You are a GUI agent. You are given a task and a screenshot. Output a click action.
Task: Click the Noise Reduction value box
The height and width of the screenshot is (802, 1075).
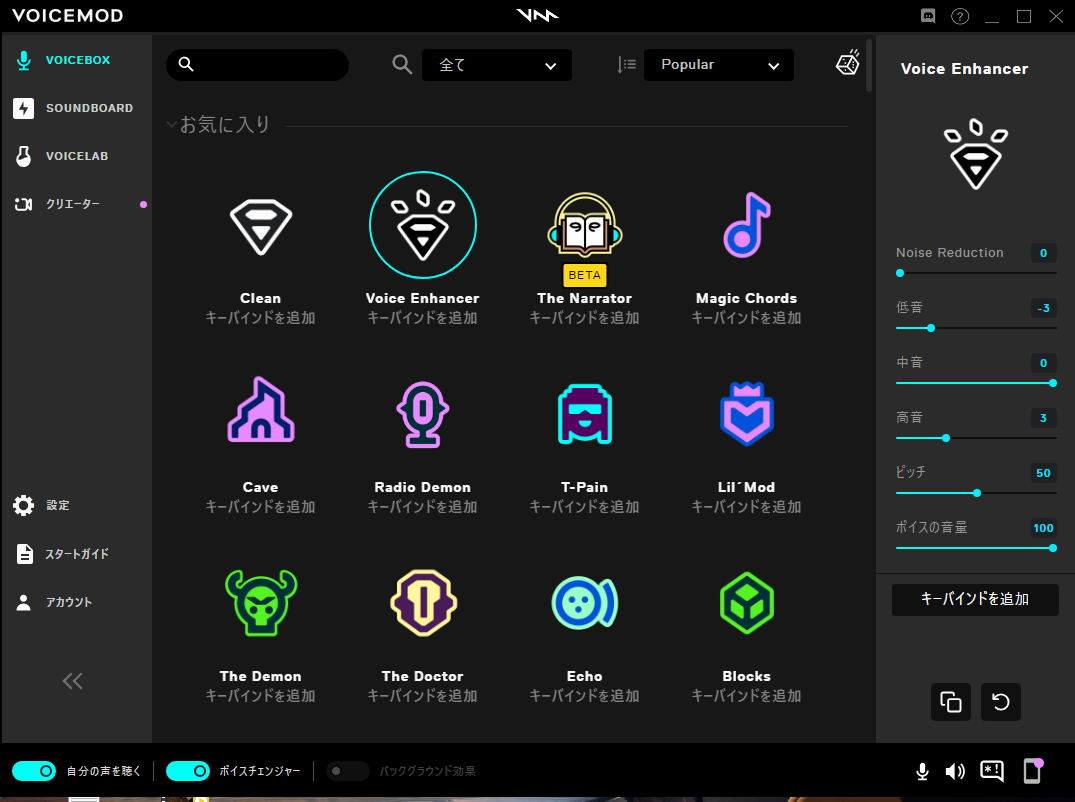[x=1043, y=253]
